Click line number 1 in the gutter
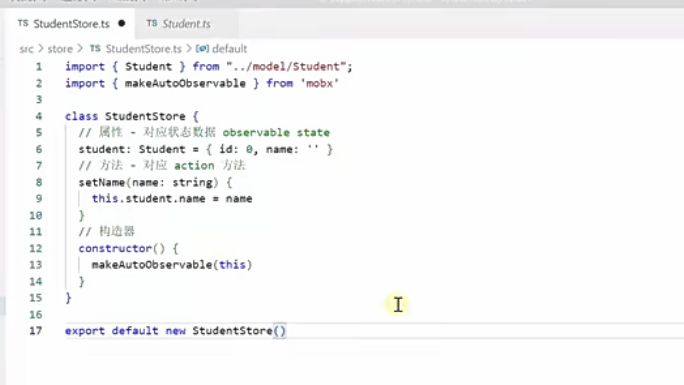The height and width of the screenshot is (385, 684). pyautogui.click(x=39, y=67)
